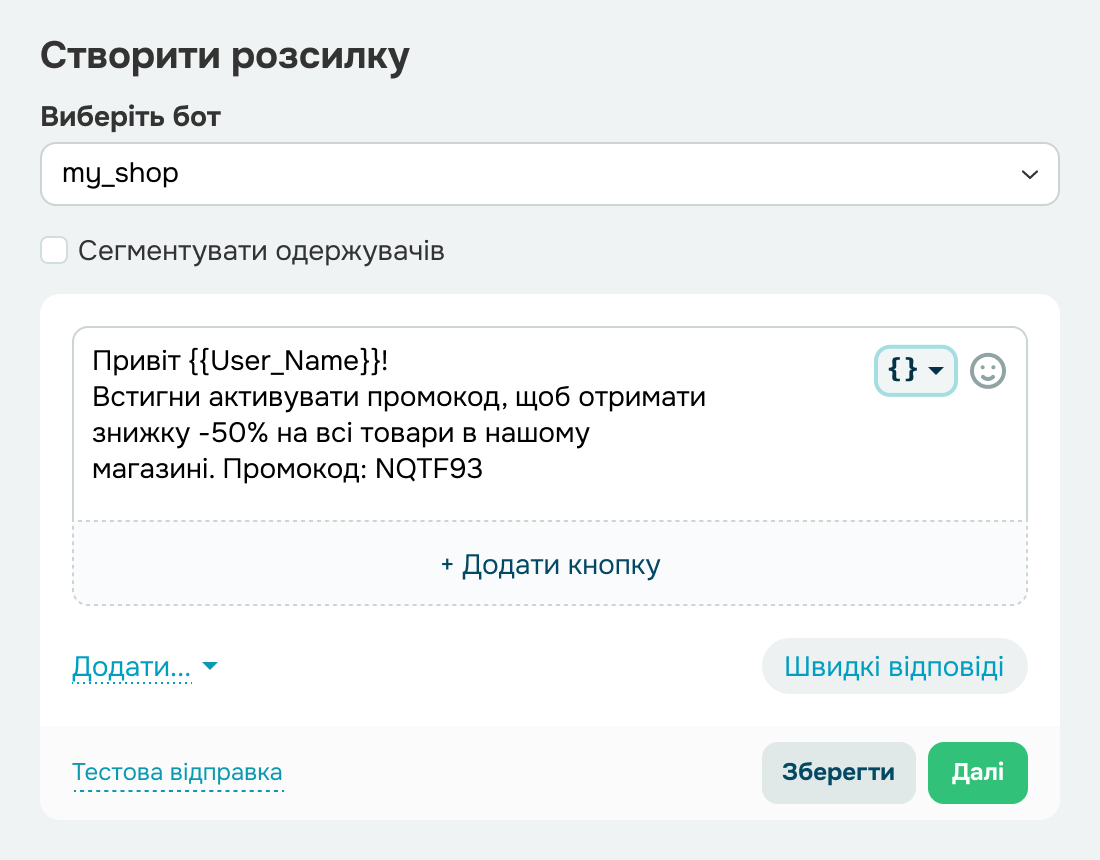Proceed with the green Далі button
This screenshot has height=860, width=1100.
977,773
